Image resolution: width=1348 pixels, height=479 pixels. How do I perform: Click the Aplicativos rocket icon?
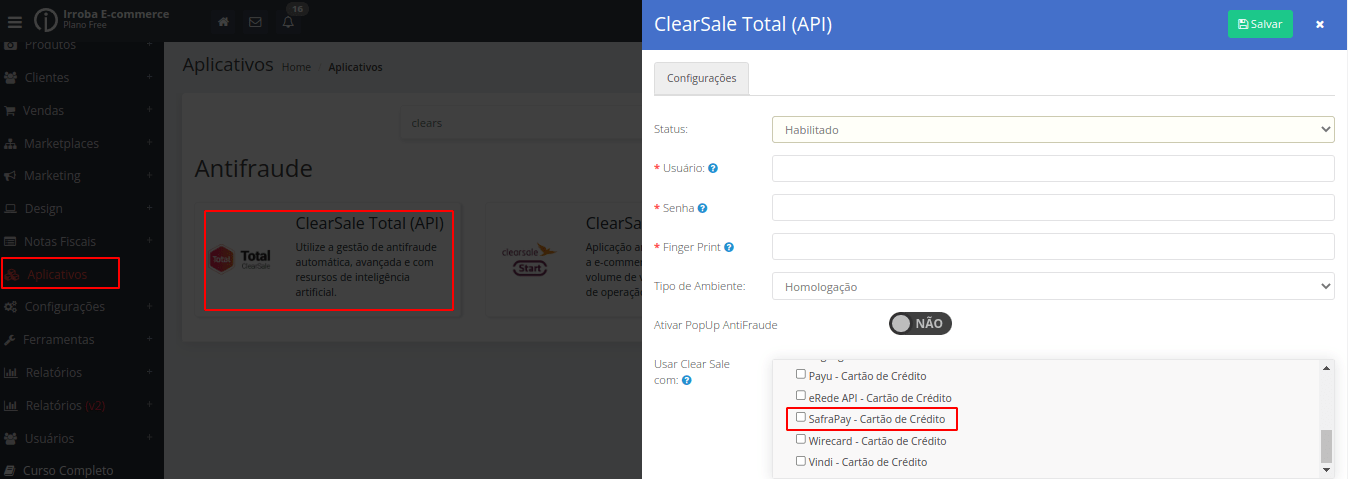[x=13, y=274]
